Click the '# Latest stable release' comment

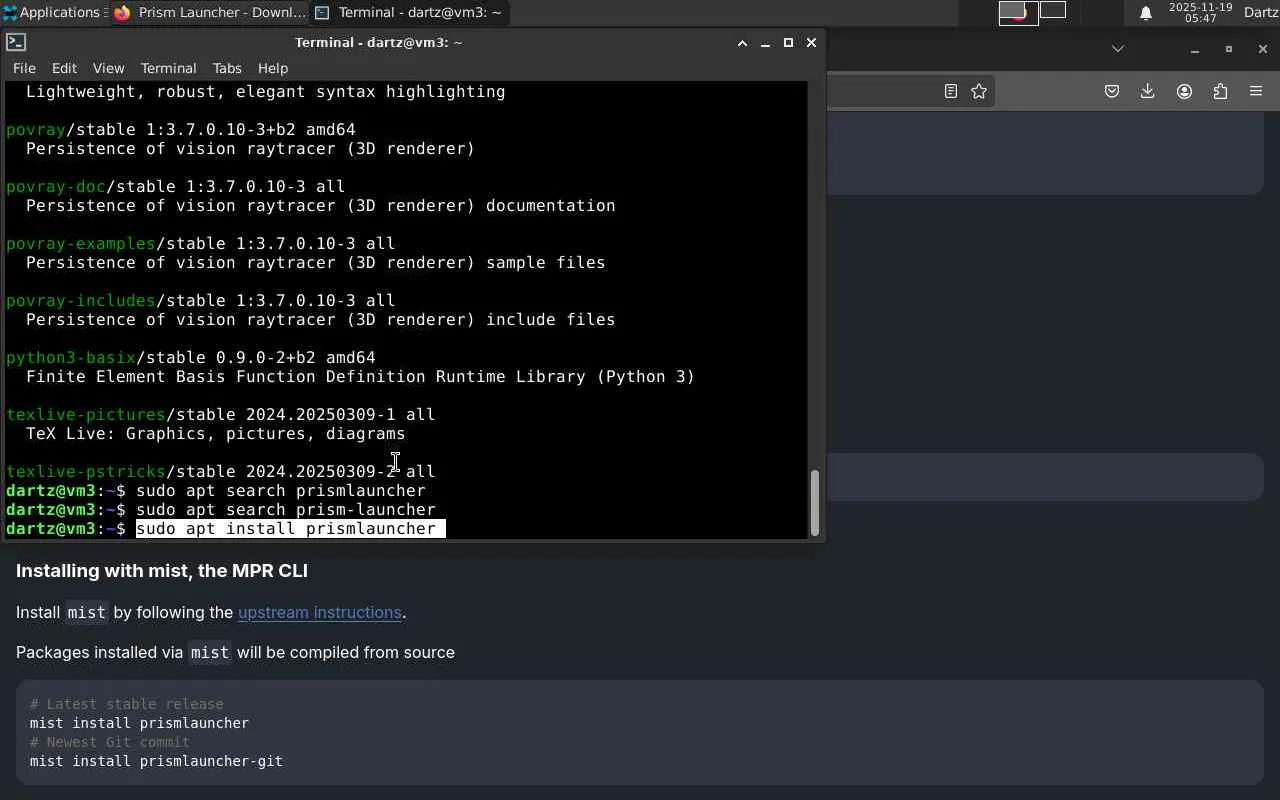(x=127, y=704)
